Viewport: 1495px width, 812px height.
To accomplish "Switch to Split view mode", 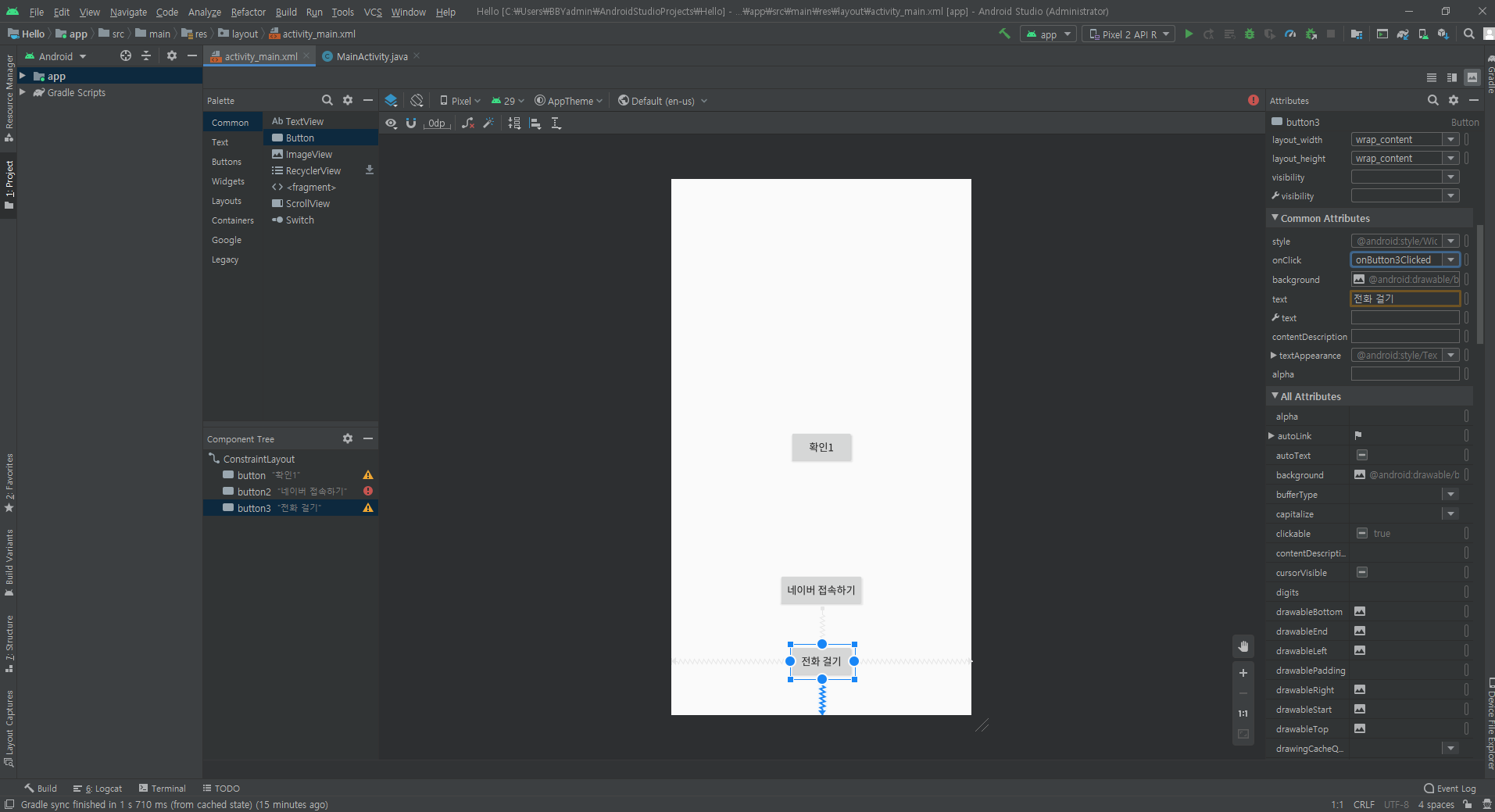I will tap(1452, 77).
